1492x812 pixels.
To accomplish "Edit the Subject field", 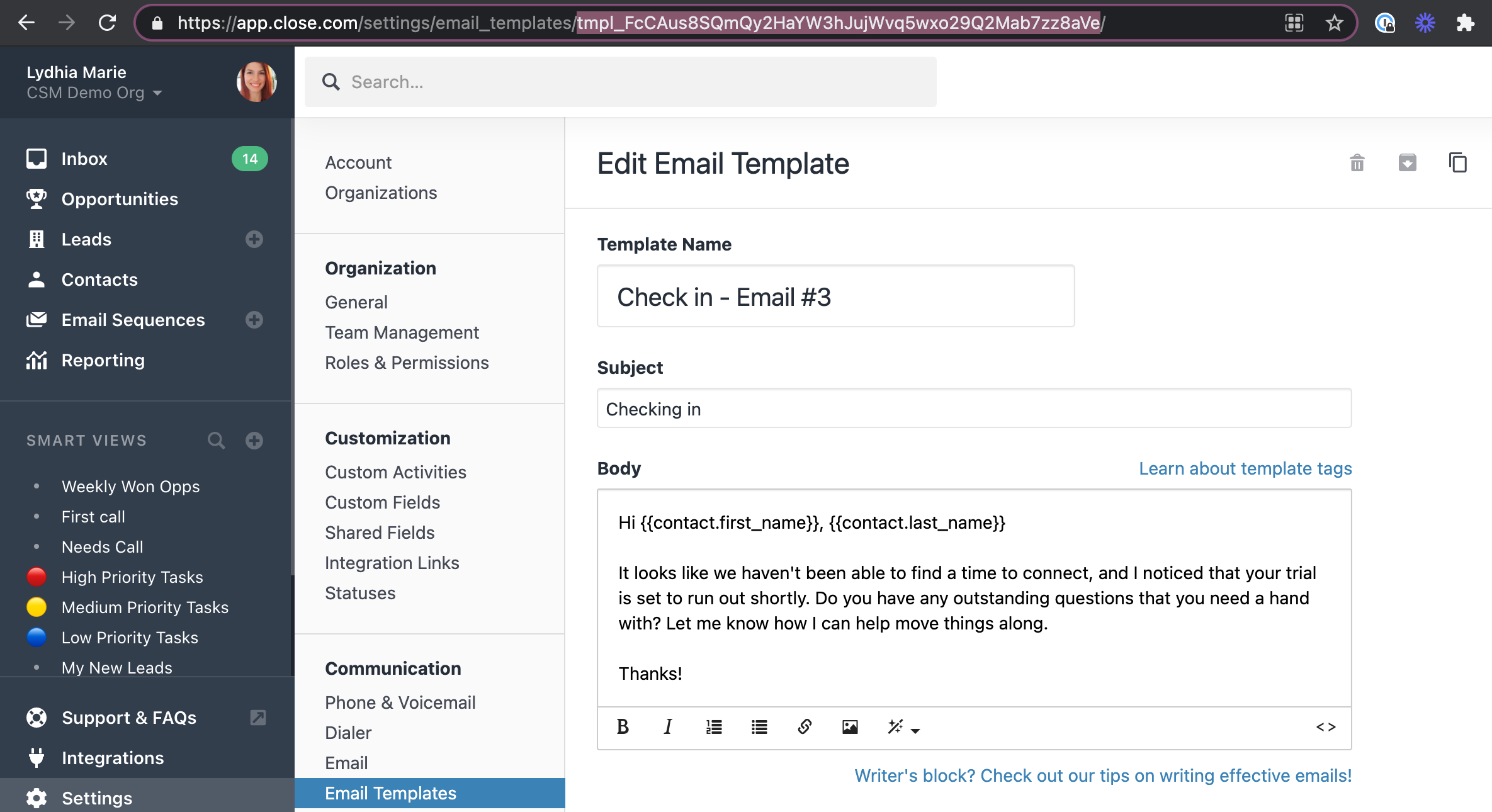I will 974,409.
